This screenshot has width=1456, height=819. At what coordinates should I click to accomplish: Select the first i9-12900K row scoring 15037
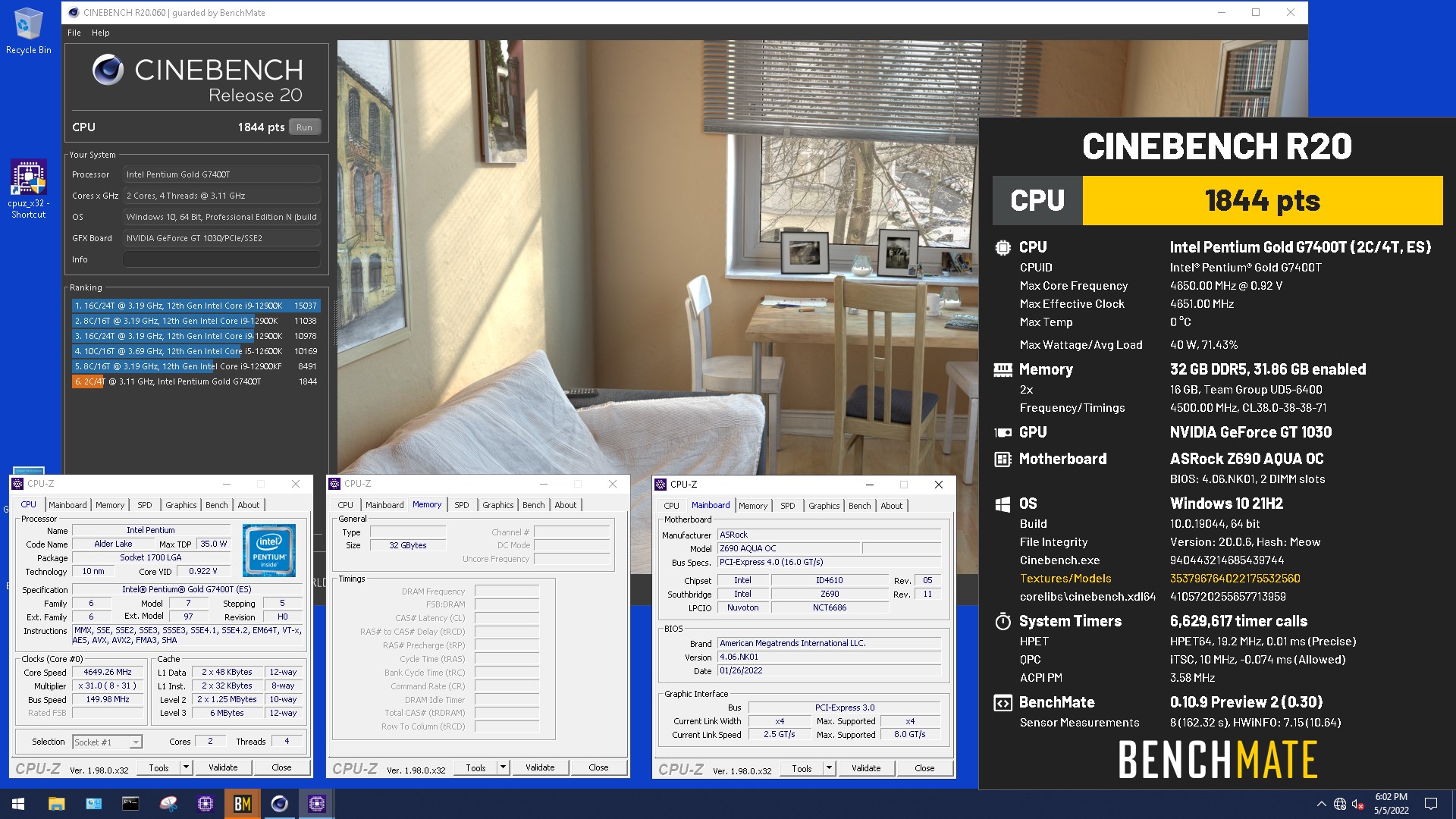[196, 306]
